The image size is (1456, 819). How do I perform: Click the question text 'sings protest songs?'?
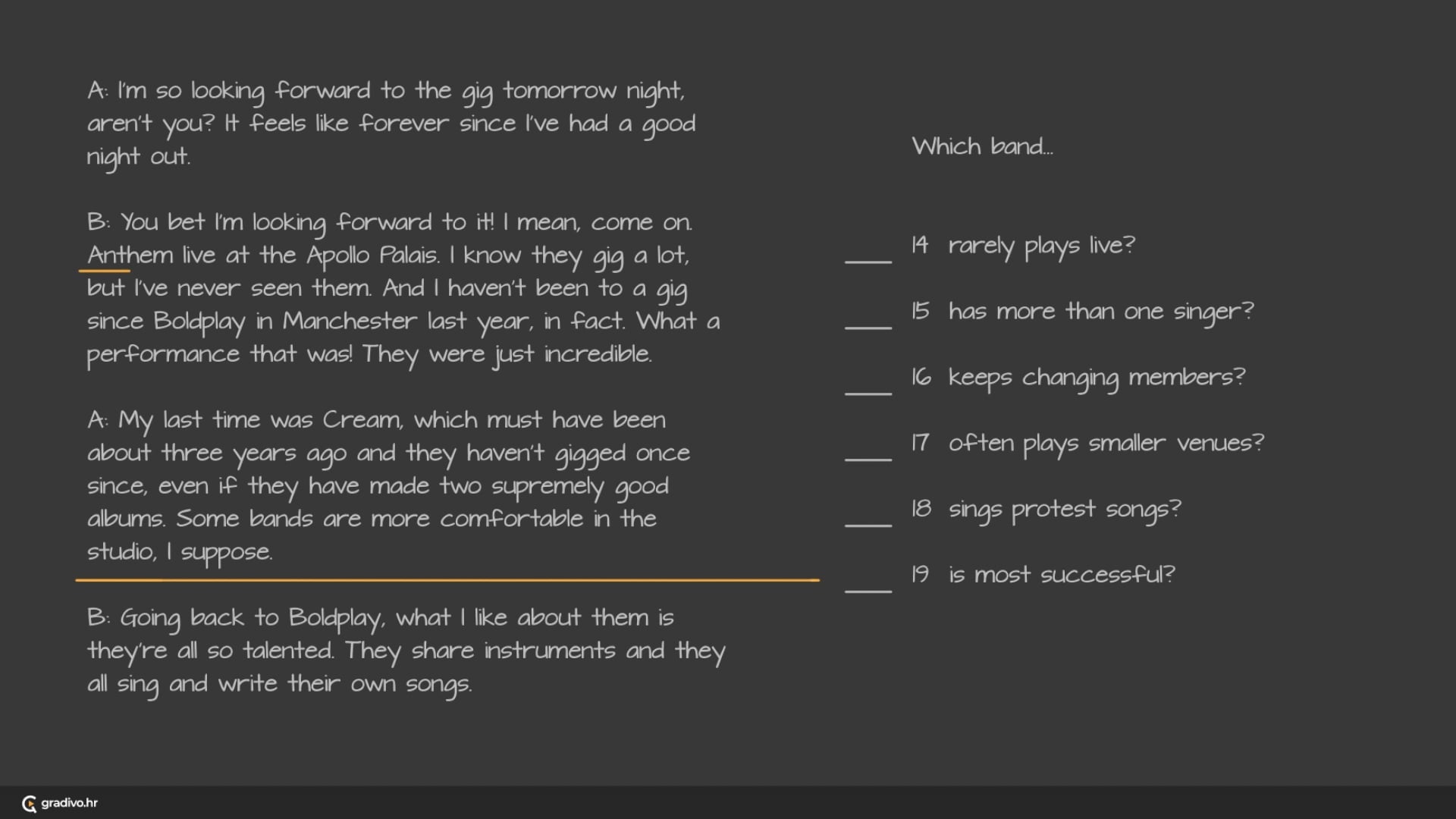point(1064,510)
